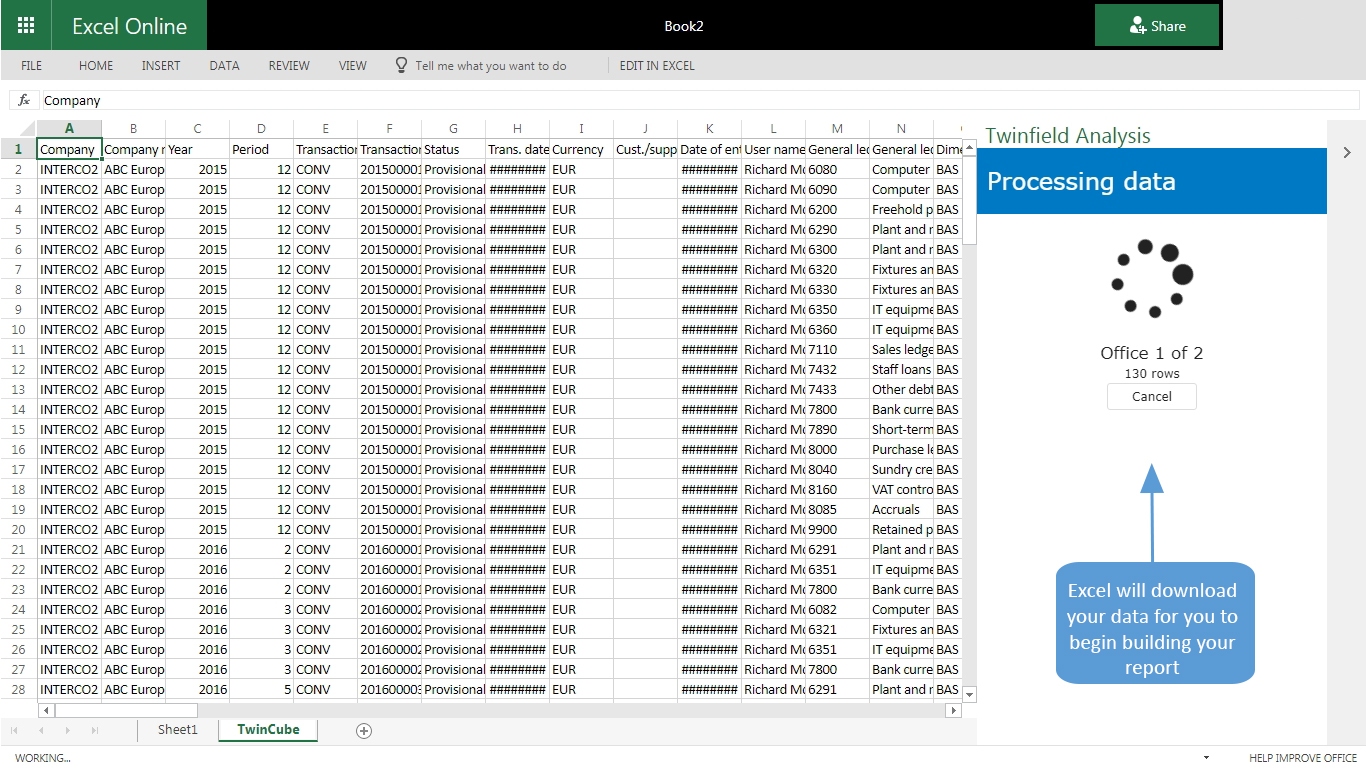Click the Company header cell A1
This screenshot has height=768, width=1366.
tap(69, 149)
